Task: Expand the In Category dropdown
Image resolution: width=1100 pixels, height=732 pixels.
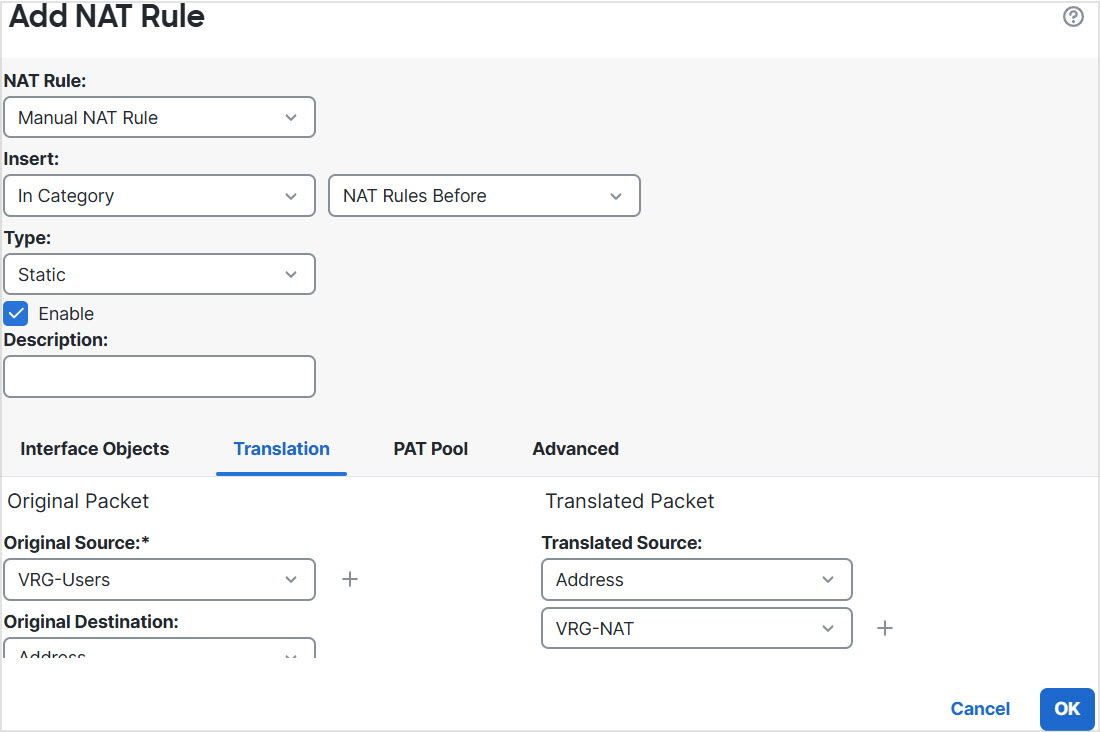Action: pos(159,196)
